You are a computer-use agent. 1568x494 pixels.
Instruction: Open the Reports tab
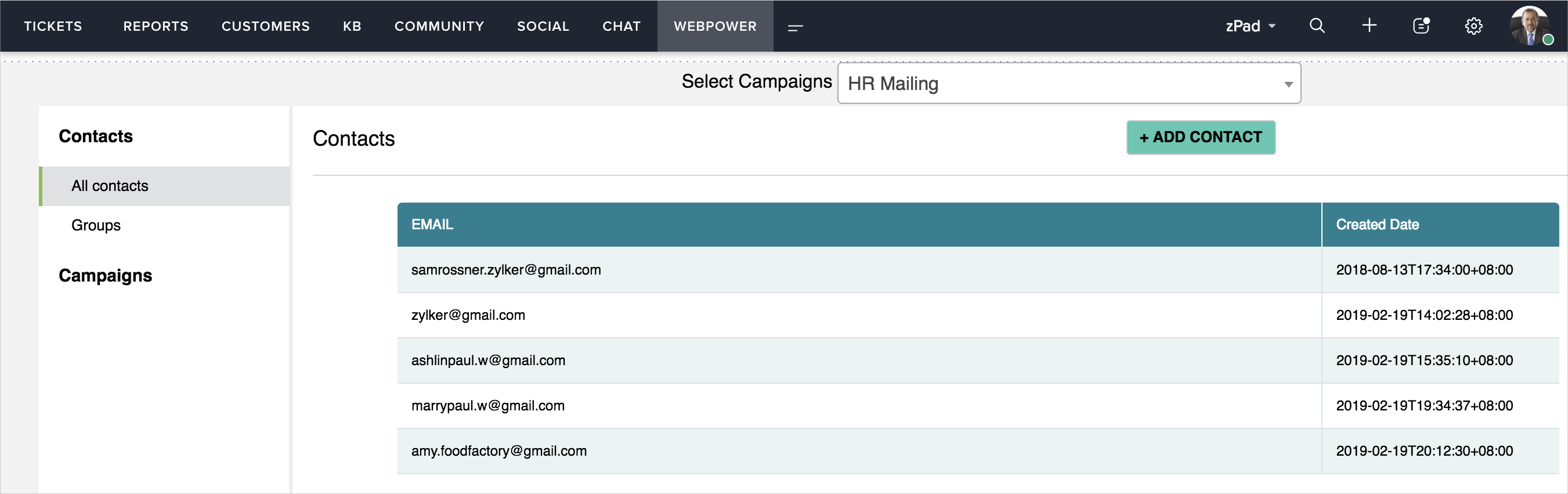pyautogui.click(x=156, y=26)
